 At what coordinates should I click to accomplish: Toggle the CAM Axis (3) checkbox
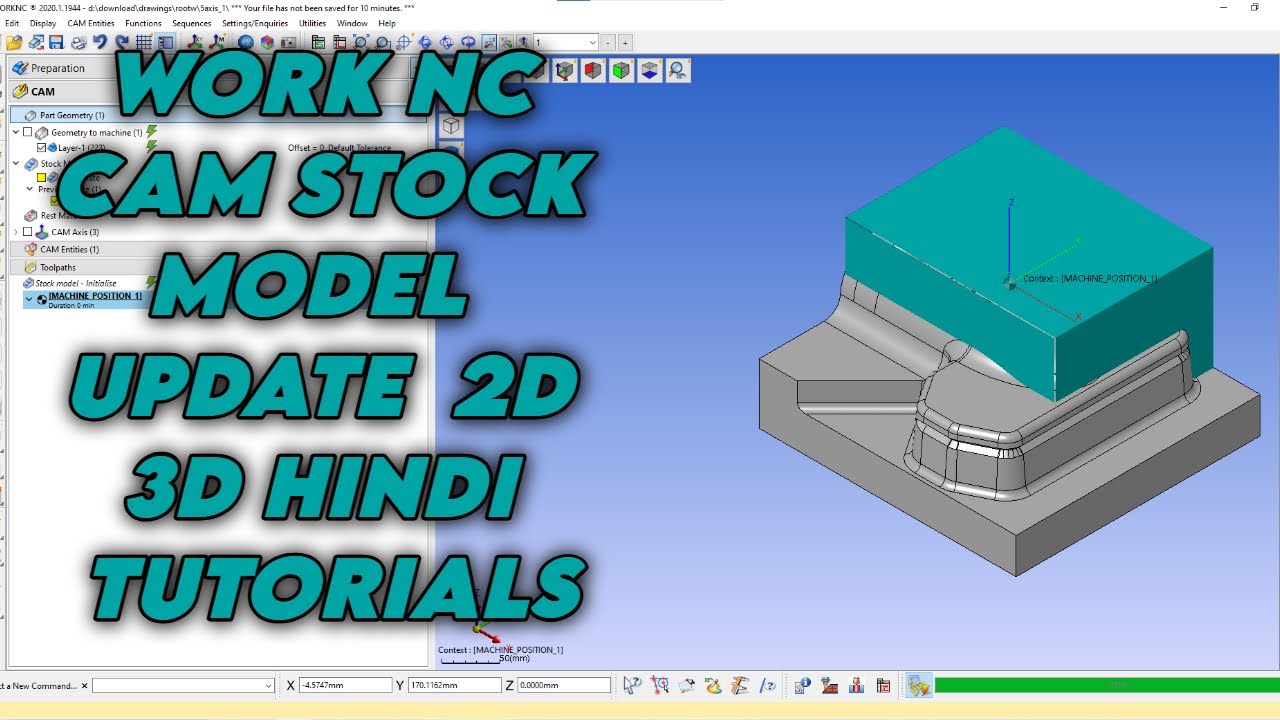click(x=28, y=232)
